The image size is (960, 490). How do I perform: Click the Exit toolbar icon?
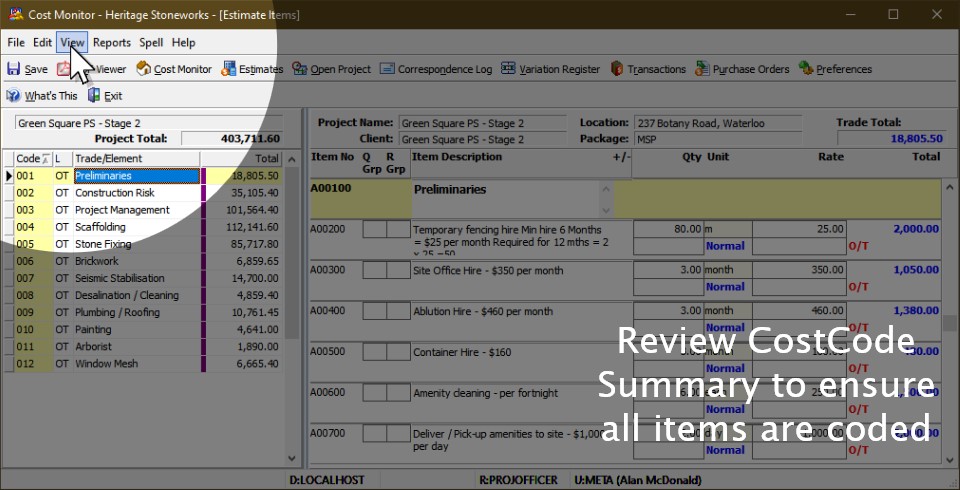point(94,96)
